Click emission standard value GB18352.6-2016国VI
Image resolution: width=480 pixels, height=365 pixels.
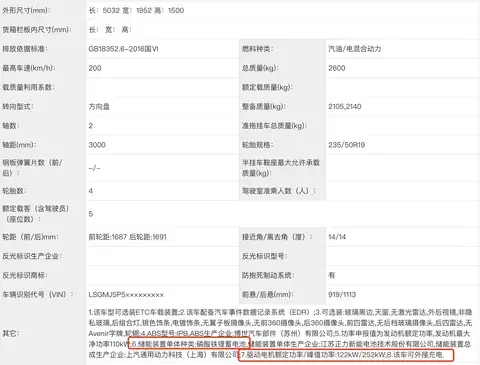point(123,49)
